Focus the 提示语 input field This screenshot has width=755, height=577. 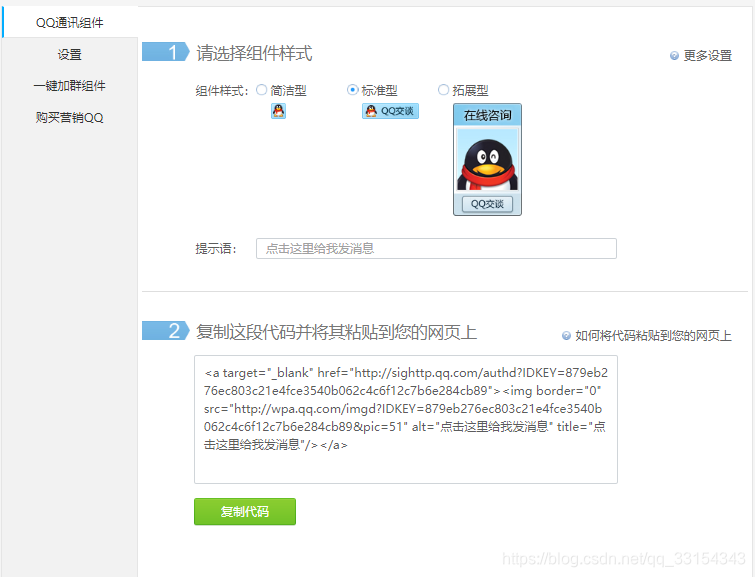[x=436, y=249]
